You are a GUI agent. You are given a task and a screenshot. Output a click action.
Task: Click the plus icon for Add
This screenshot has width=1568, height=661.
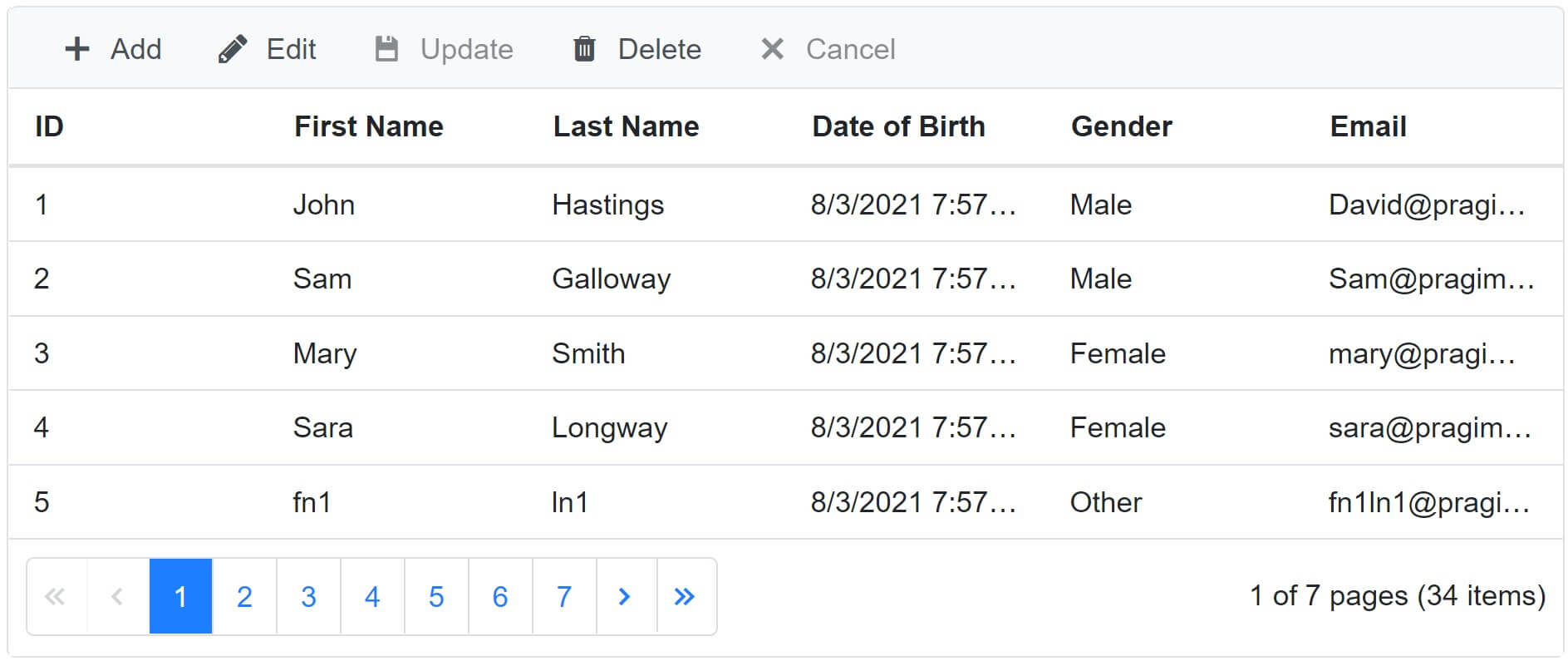(x=77, y=49)
